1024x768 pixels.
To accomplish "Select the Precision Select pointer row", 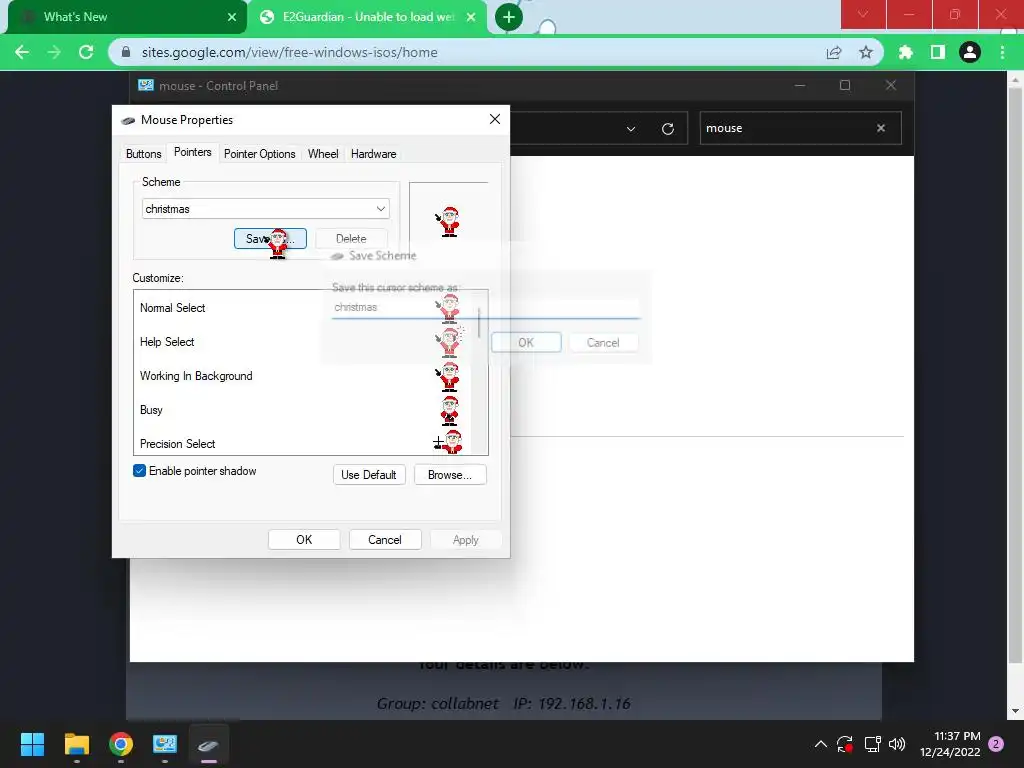I will pos(301,442).
